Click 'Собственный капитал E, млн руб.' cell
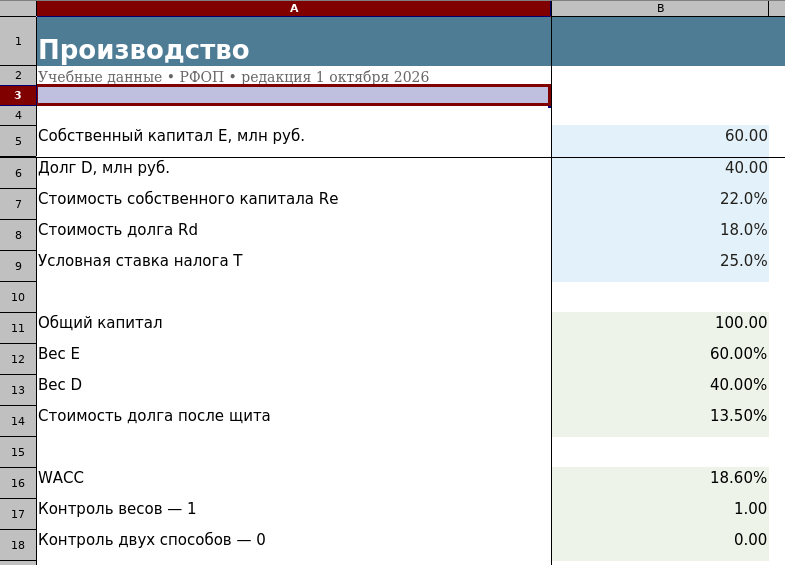Image resolution: width=785 pixels, height=565 pixels. 294,141
